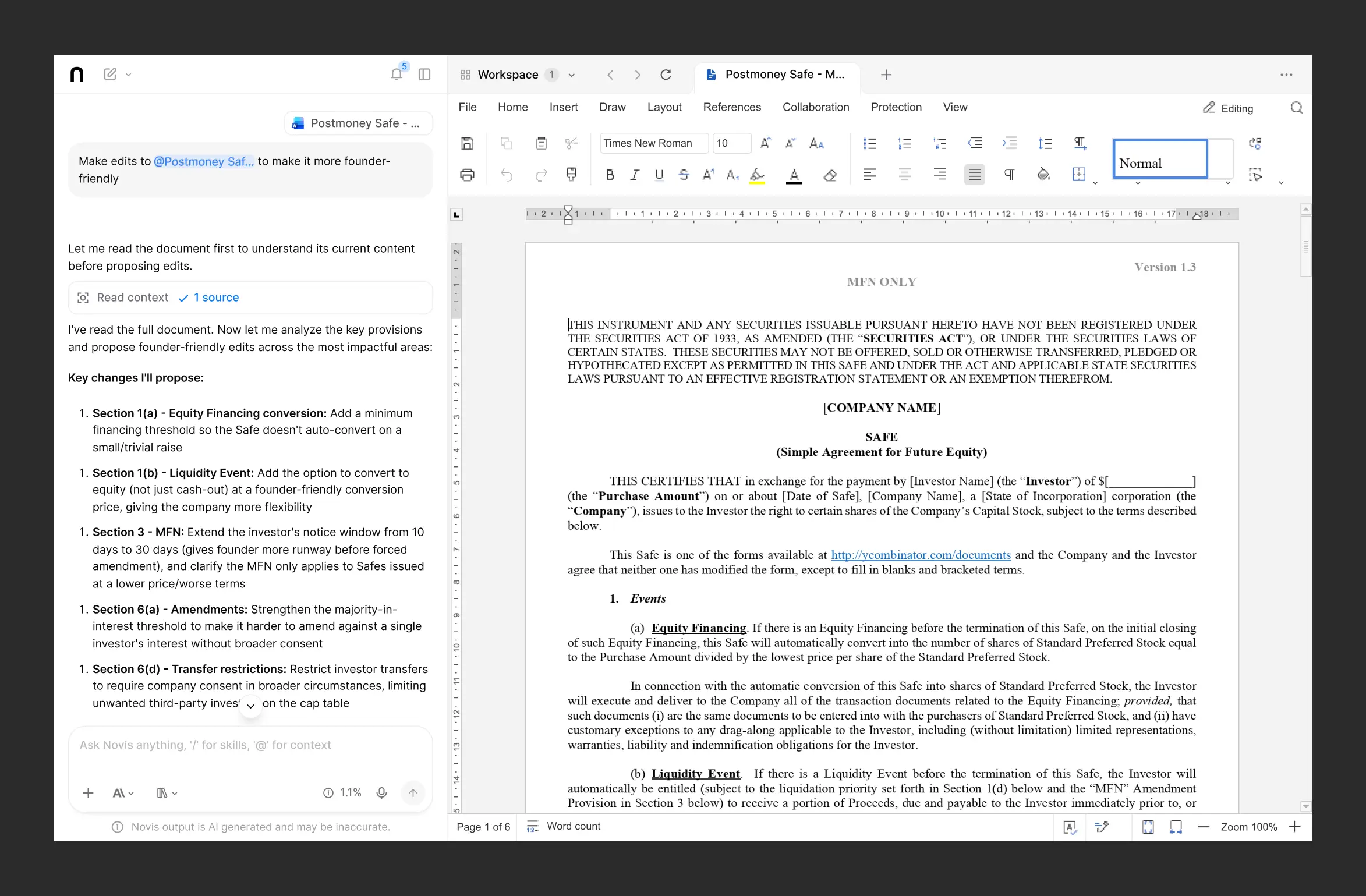Toggle Italic formatting

tap(635, 175)
